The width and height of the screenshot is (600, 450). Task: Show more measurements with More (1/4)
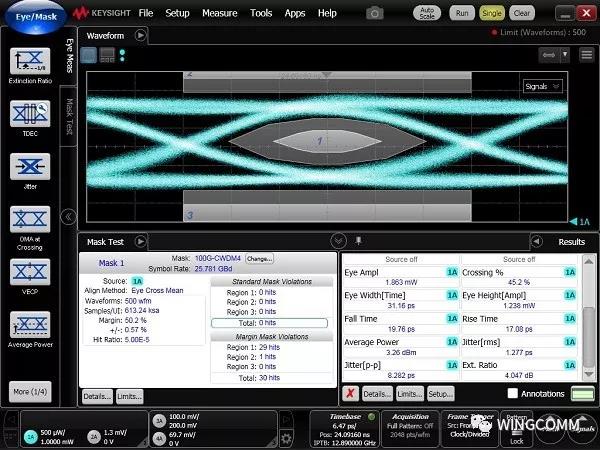[29, 390]
